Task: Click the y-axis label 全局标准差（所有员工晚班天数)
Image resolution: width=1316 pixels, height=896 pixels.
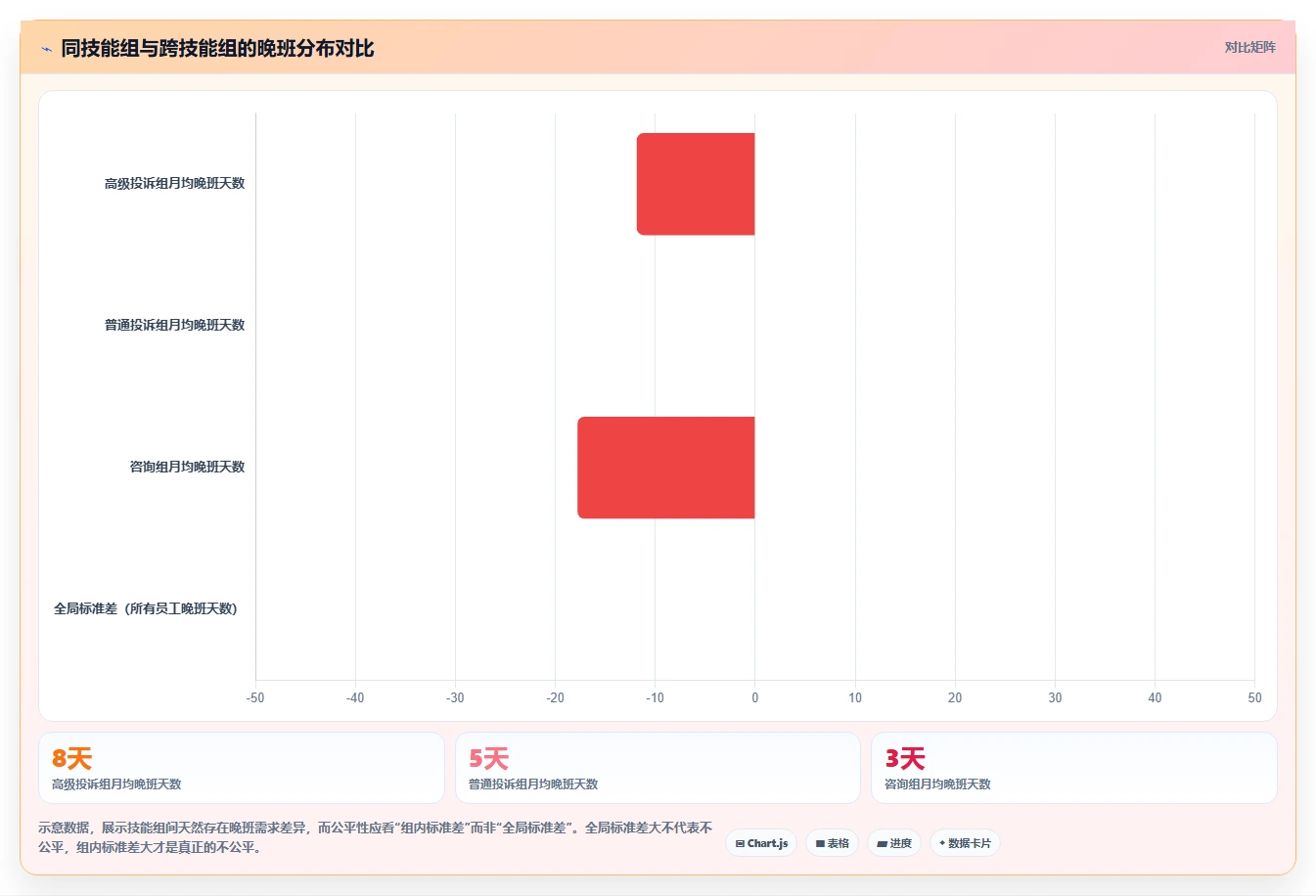Action: (146, 609)
